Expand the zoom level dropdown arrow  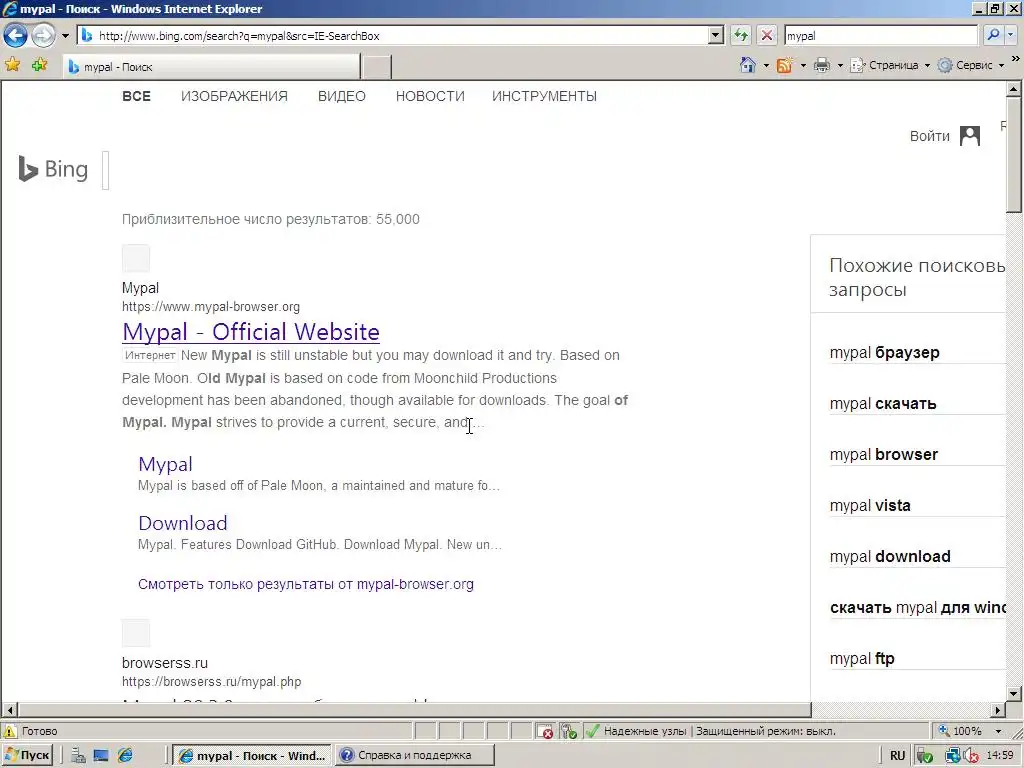click(x=998, y=731)
